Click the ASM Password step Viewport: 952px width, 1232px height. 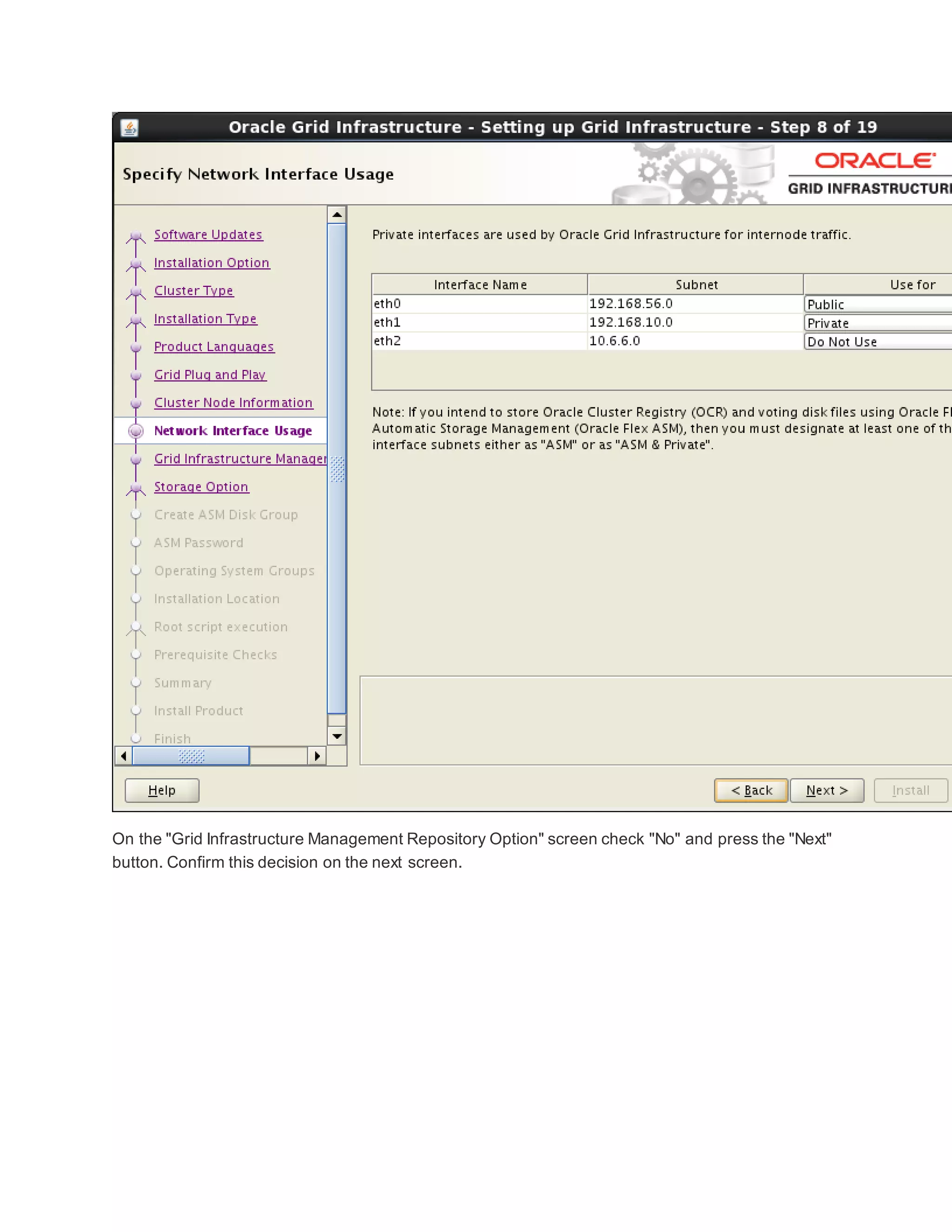click(198, 543)
